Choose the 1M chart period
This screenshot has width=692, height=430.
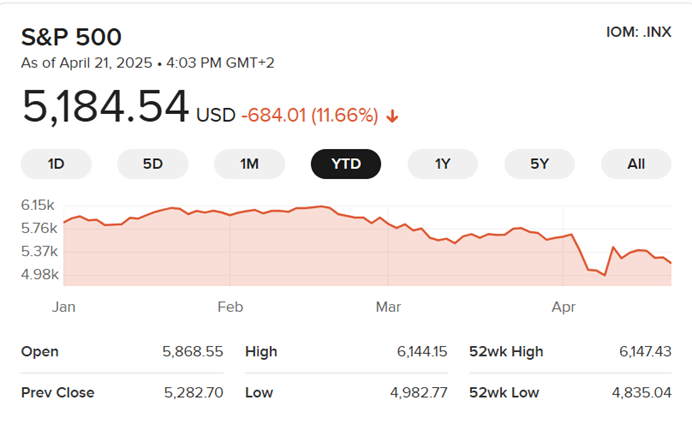click(249, 164)
